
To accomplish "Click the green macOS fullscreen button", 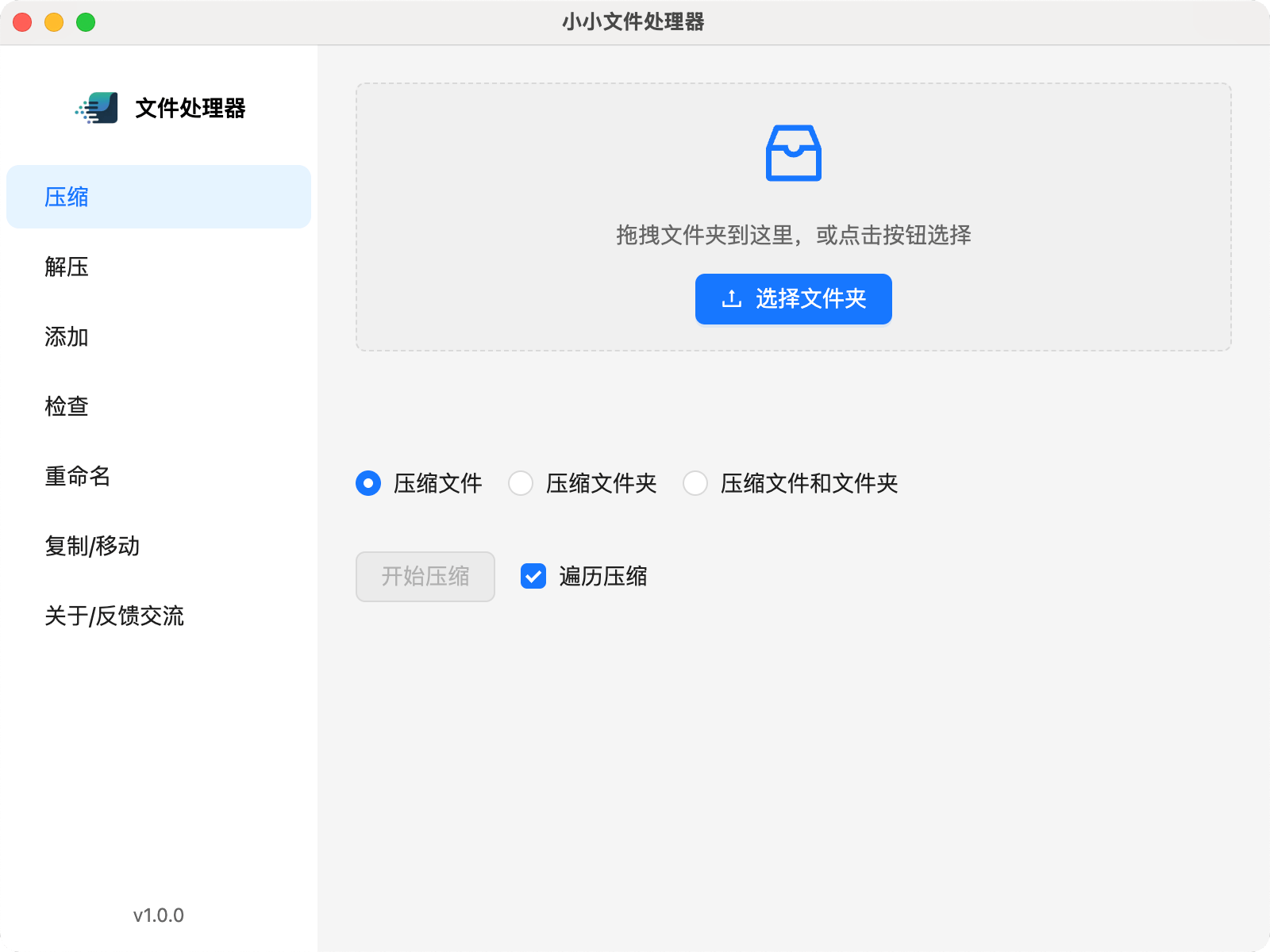I will (x=86, y=22).
